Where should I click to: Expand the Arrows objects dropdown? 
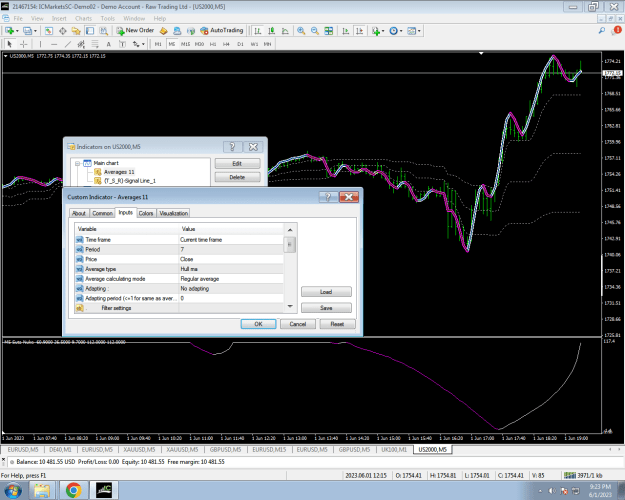[143, 44]
